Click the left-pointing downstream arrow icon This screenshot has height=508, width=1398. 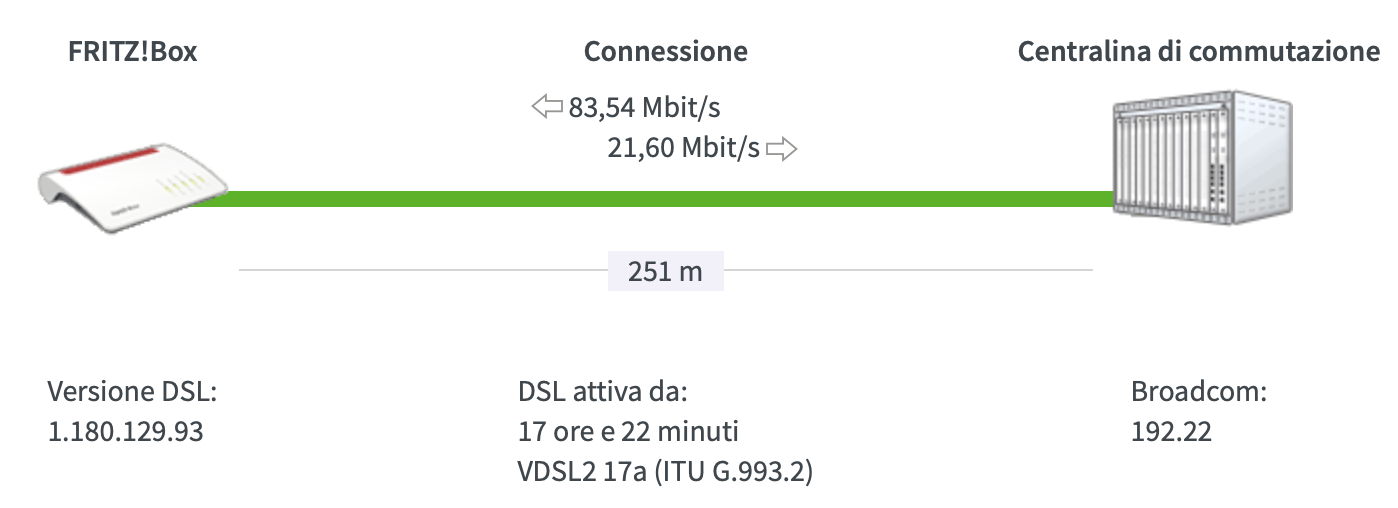pyautogui.click(x=547, y=107)
